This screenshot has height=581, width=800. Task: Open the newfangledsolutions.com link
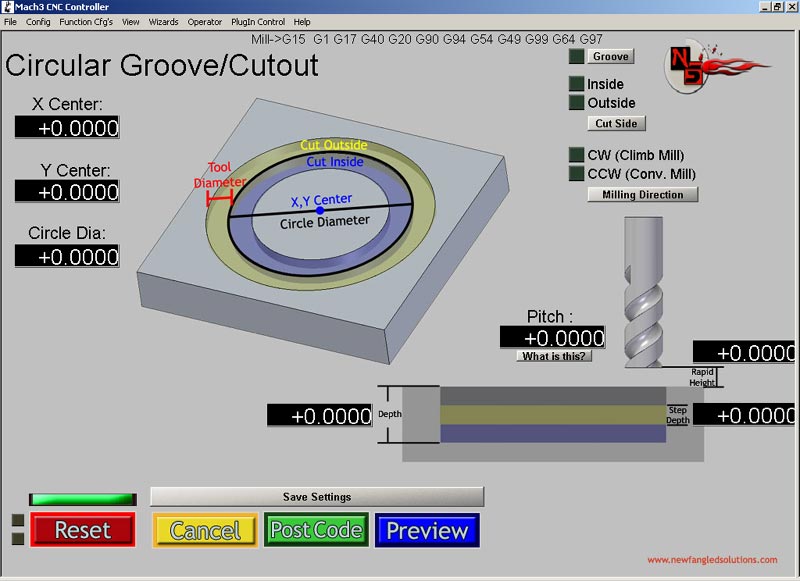[712, 560]
